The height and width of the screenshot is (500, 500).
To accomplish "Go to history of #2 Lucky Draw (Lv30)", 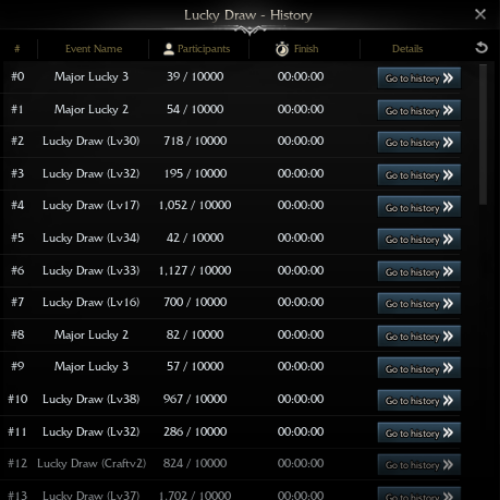I will pyautogui.click(x=419, y=142).
